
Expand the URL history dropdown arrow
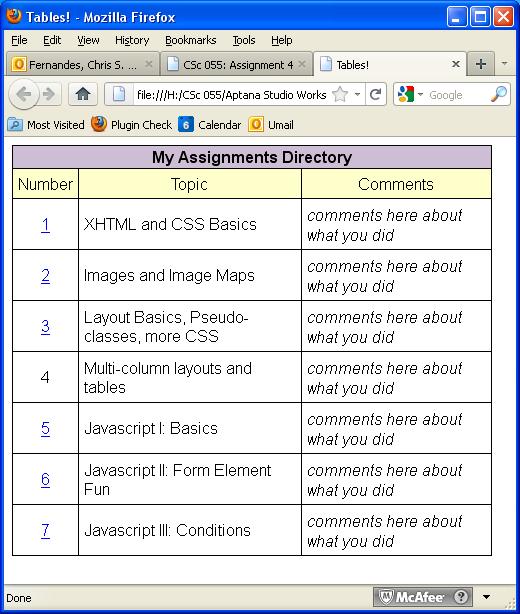[x=357, y=94]
